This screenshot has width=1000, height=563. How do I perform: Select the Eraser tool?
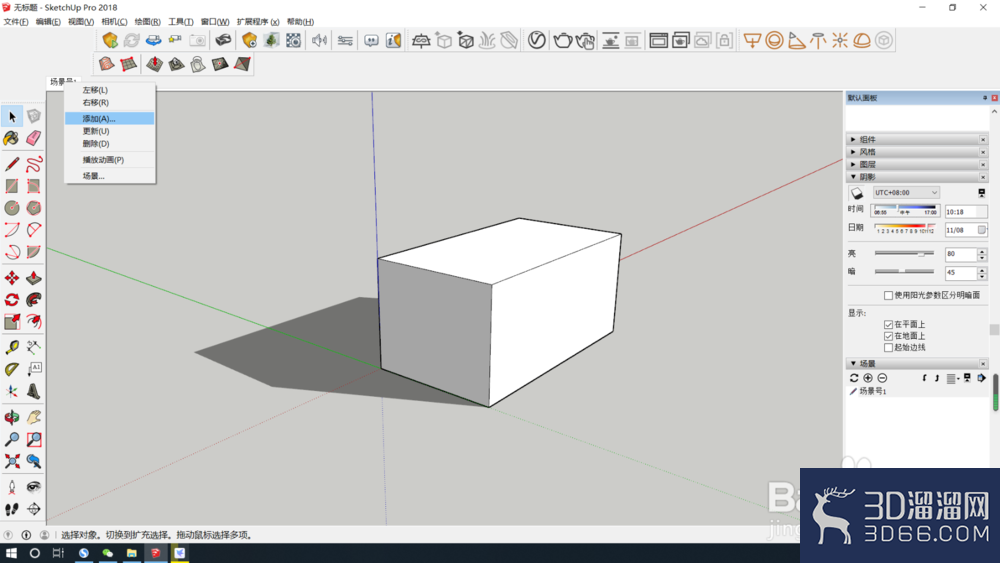coord(34,138)
